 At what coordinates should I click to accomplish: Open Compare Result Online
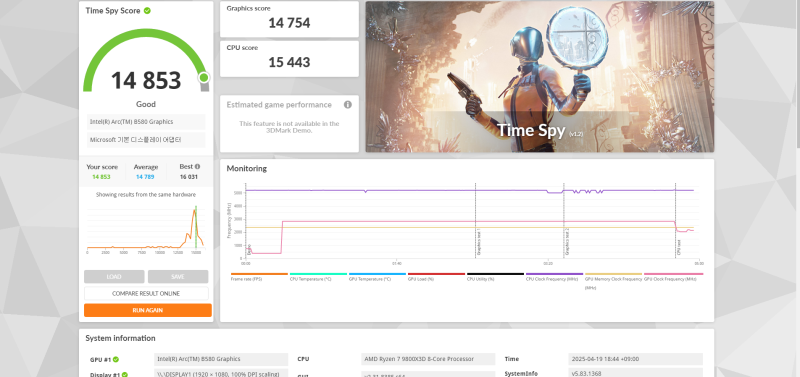tap(146, 293)
